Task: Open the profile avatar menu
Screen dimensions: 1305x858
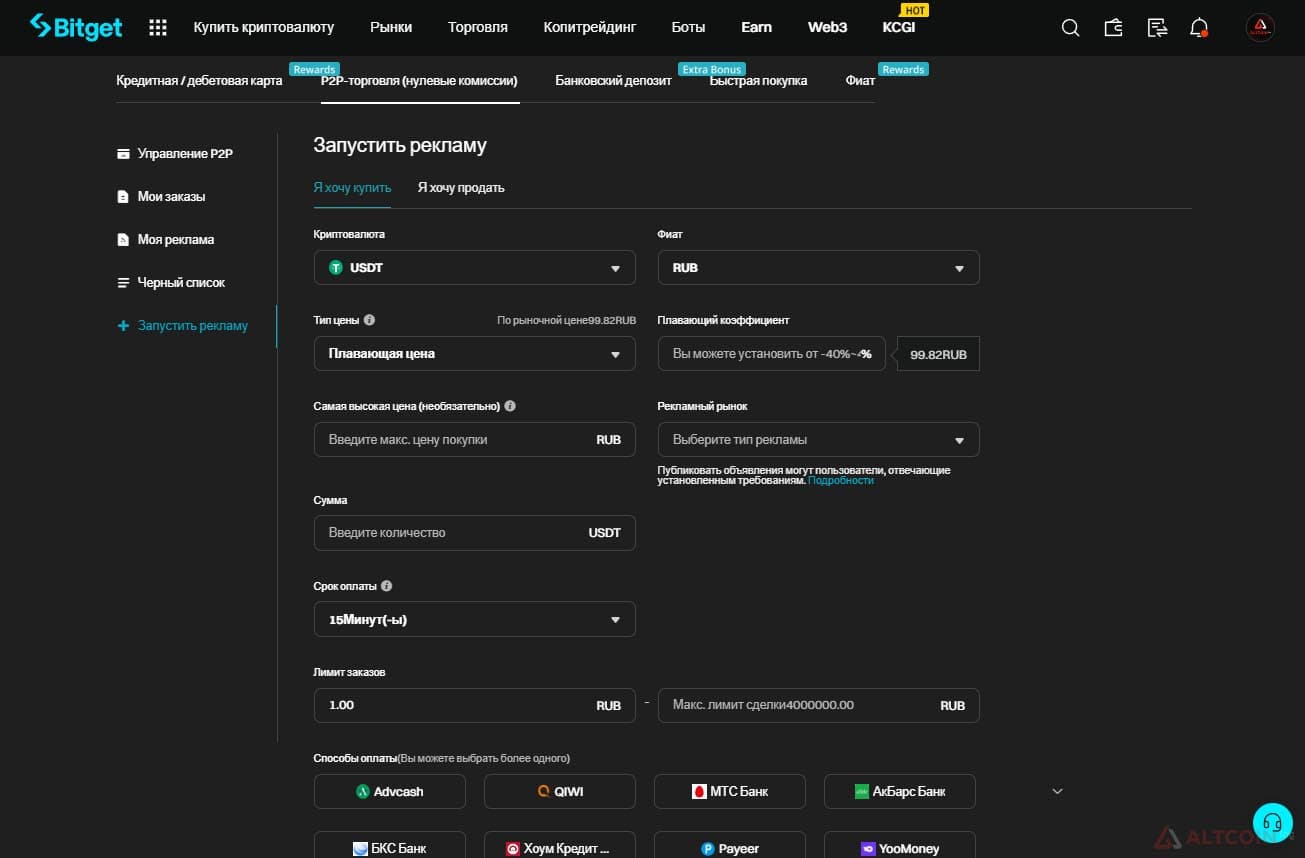Action: click(x=1260, y=28)
